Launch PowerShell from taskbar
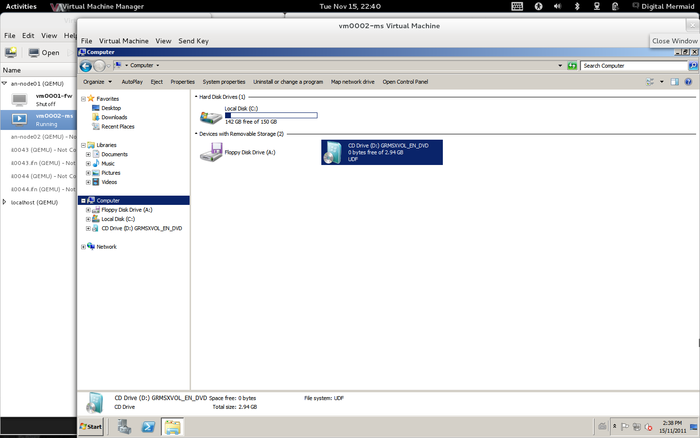The width and height of the screenshot is (700, 438). 148,427
